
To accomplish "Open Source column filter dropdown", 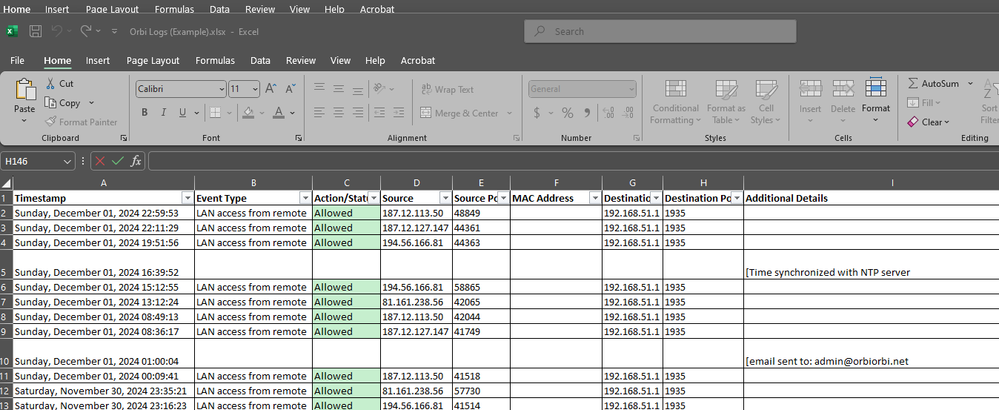I will 445,198.
